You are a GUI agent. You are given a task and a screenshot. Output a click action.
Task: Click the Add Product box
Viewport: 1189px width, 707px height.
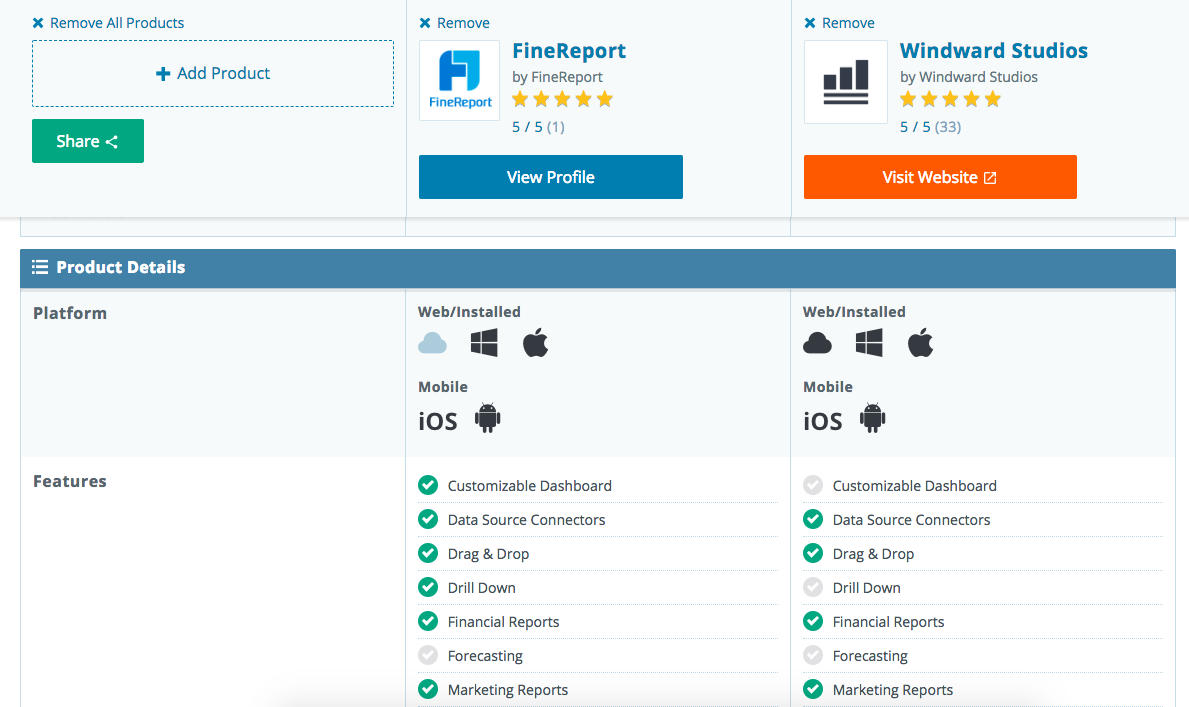pyautogui.click(x=213, y=74)
